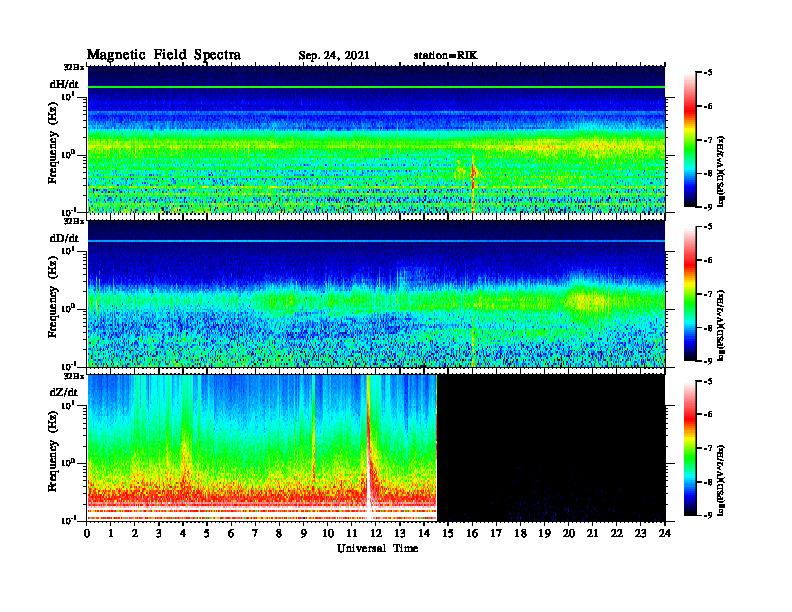Click the black no-data region of dZ/dt panel

point(551,448)
